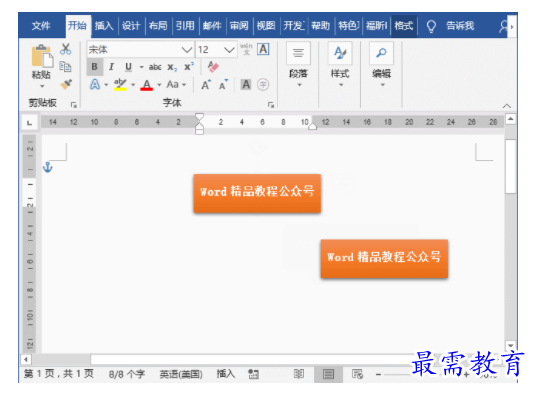Apply yellow text highlight color
Screen dimensions: 533x395
(120, 84)
